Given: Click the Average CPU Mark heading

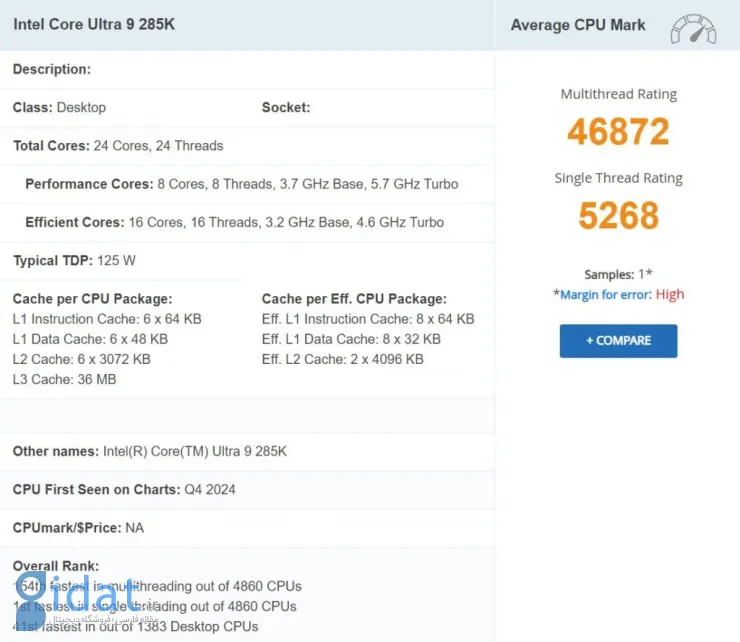Looking at the screenshot, I should tap(578, 25).
